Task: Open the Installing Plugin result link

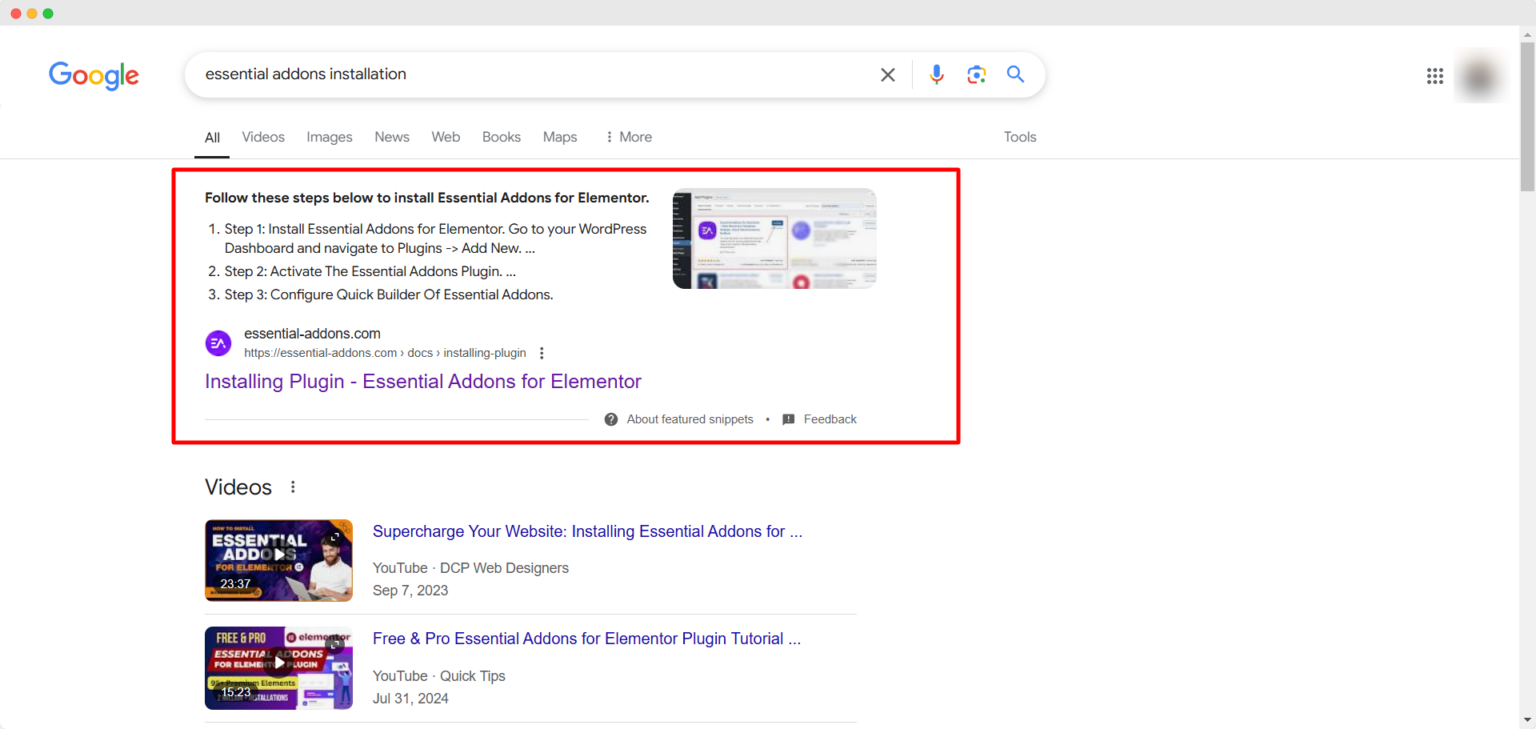Action: (x=422, y=381)
